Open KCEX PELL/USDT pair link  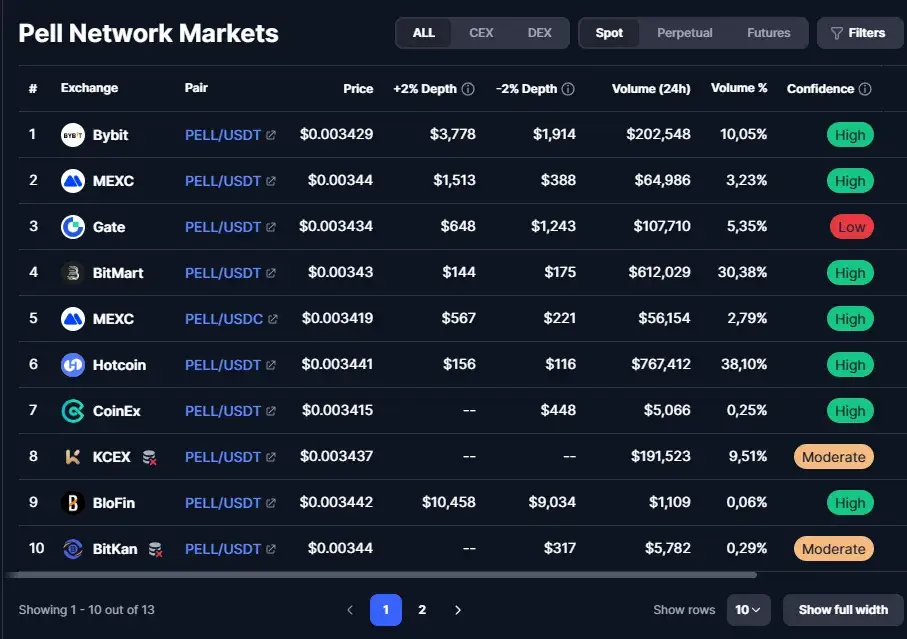223,457
